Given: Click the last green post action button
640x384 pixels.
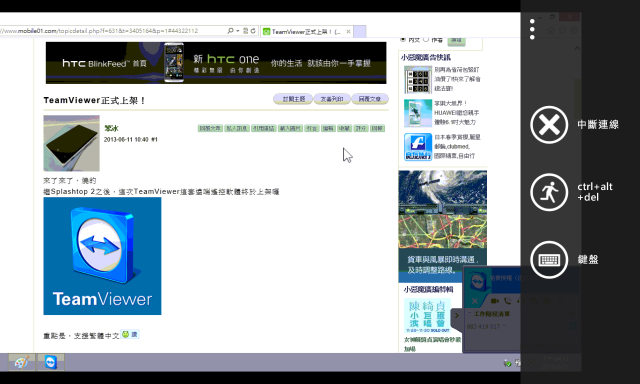Looking at the screenshot, I should click(x=377, y=128).
